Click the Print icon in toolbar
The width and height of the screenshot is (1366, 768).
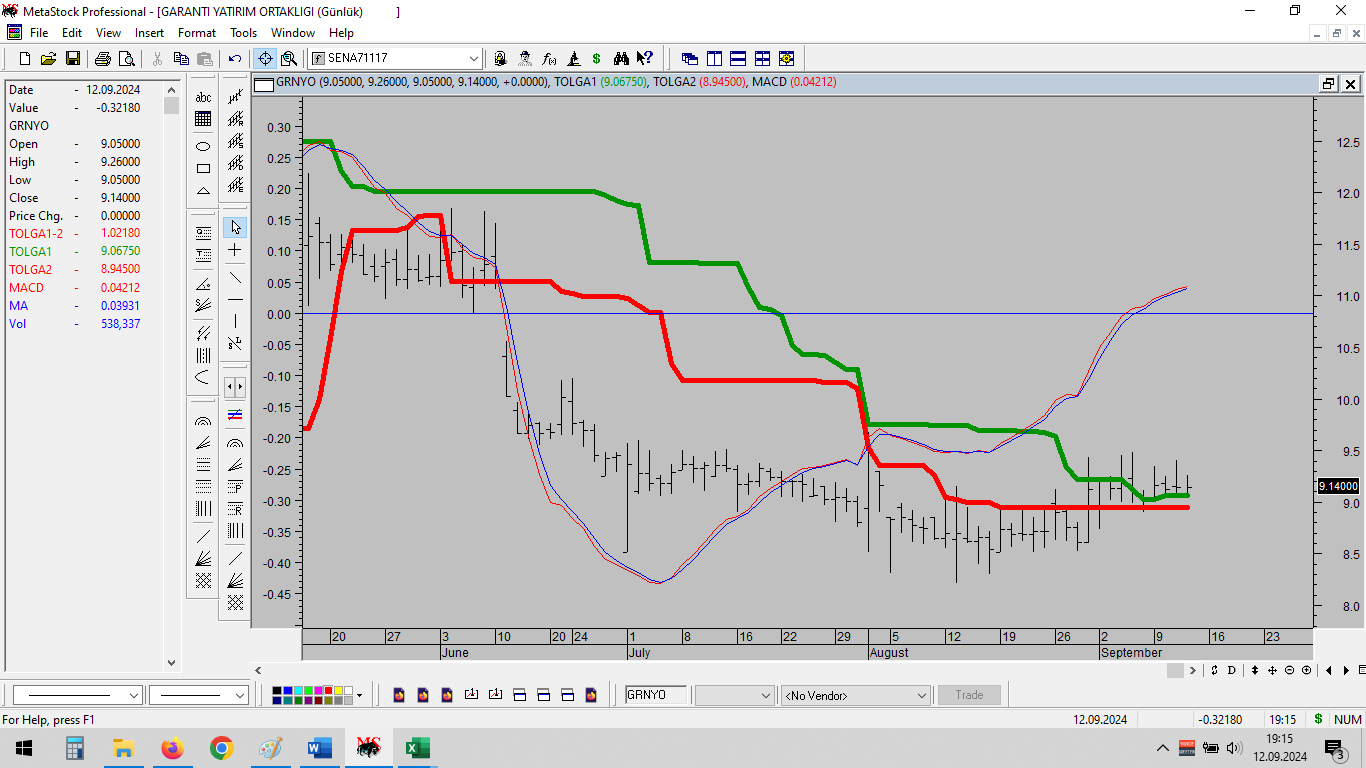pos(104,59)
